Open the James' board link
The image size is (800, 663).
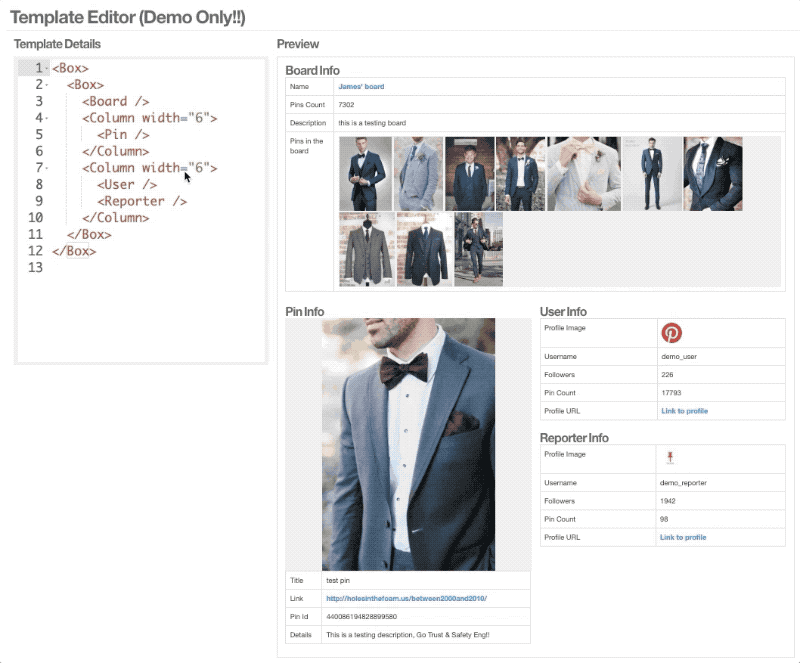click(361, 87)
